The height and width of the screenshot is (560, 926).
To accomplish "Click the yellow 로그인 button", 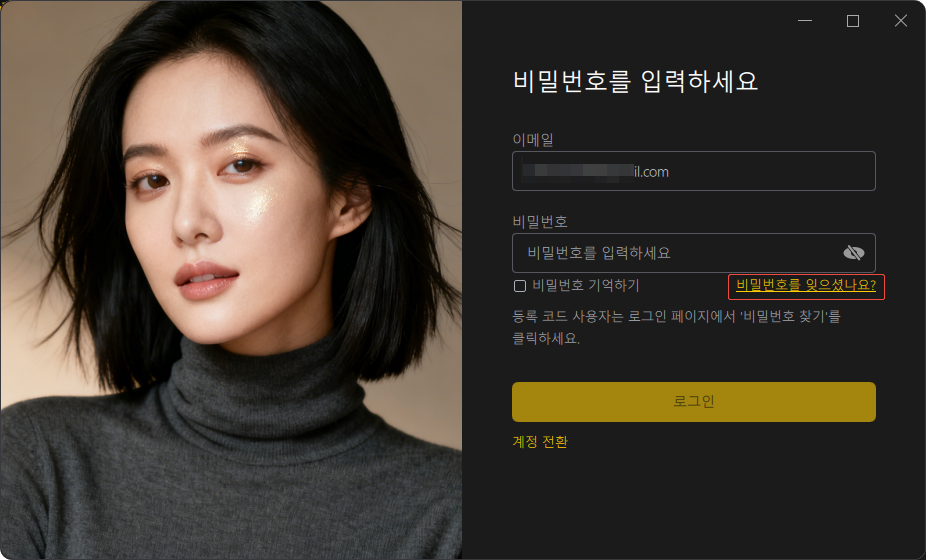I will pyautogui.click(x=693, y=402).
